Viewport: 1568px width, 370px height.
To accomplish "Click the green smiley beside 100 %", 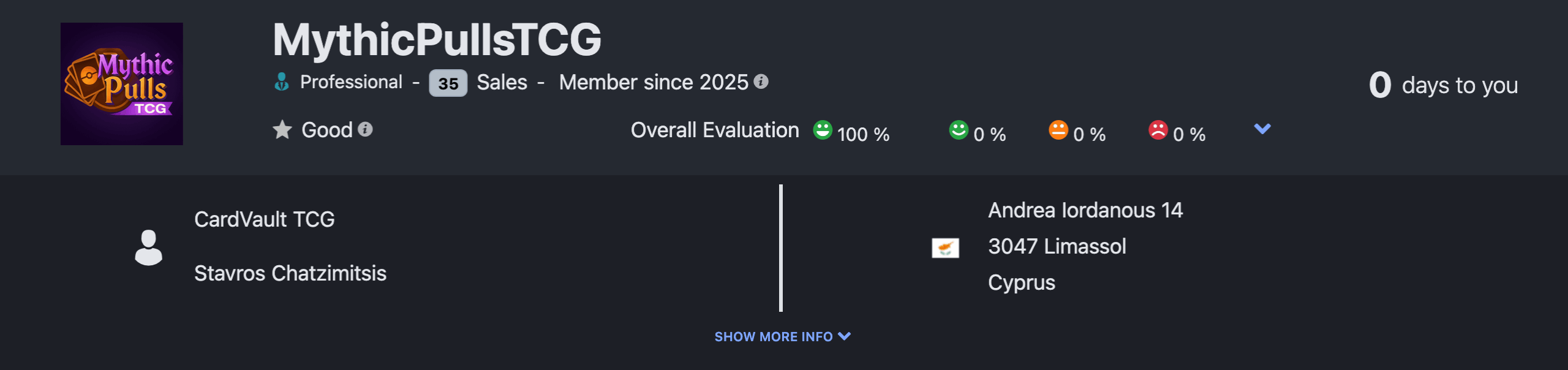I will point(823,130).
